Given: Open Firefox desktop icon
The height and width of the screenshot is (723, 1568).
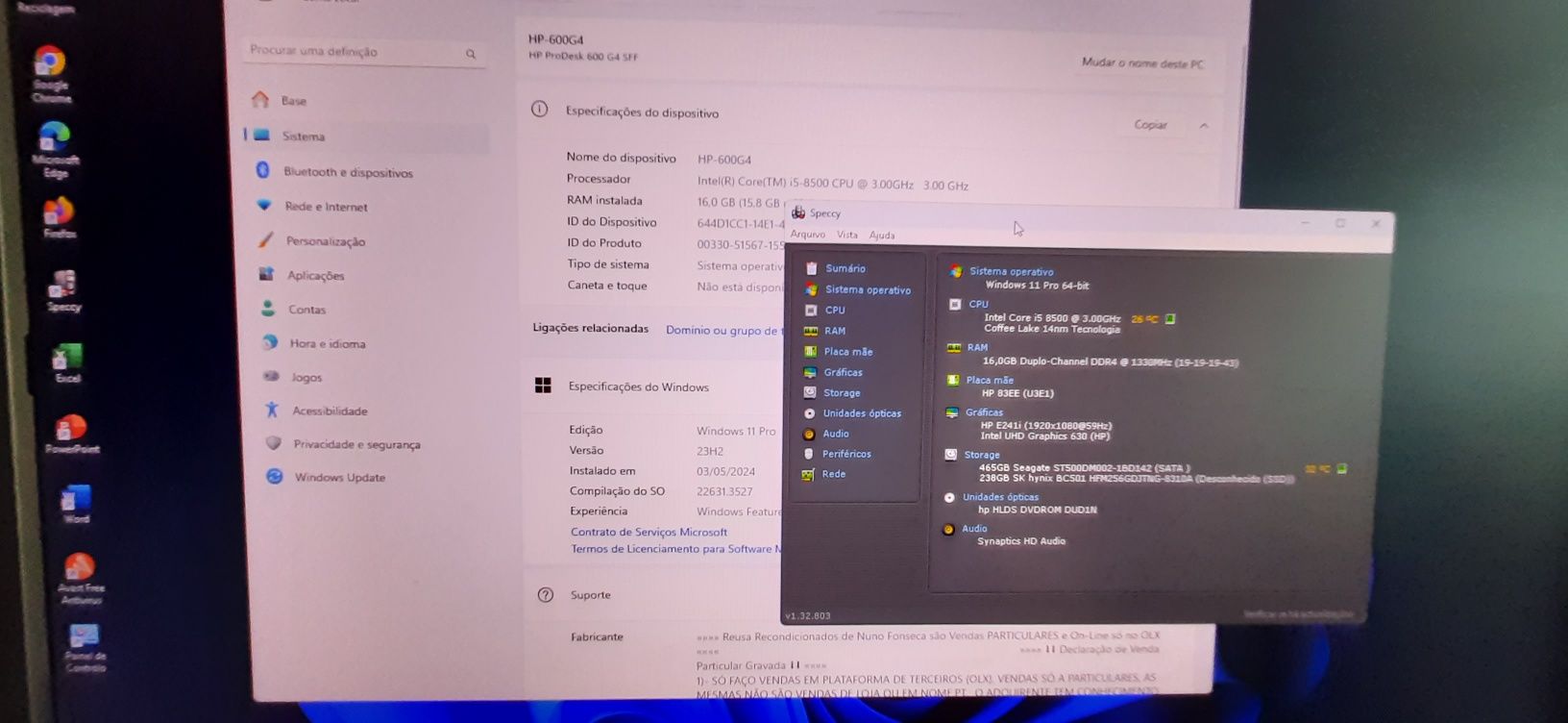Looking at the screenshot, I should click(x=59, y=218).
